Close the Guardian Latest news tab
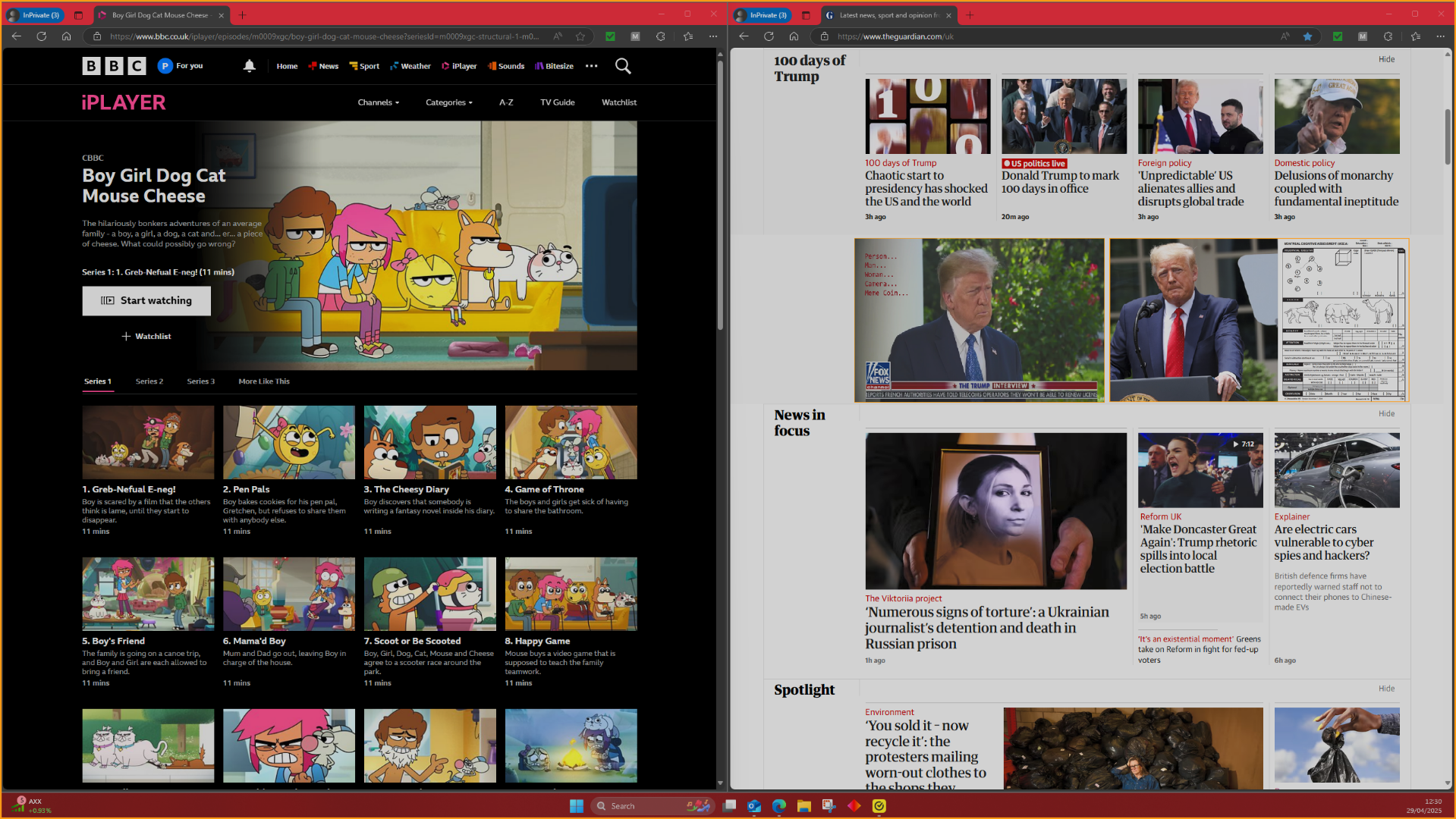This screenshot has width=1456, height=819. pyautogui.click(x=948, y=15)
